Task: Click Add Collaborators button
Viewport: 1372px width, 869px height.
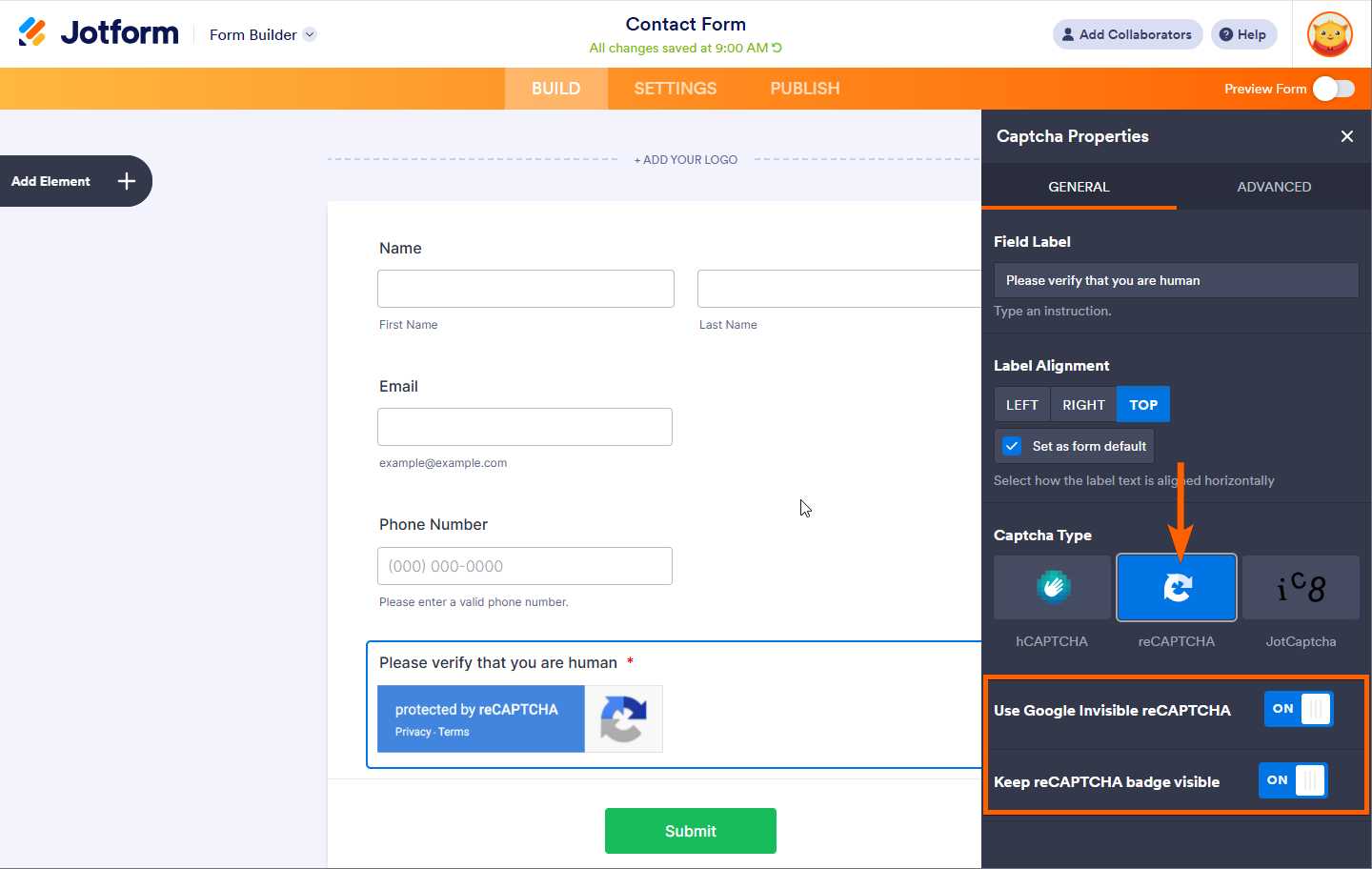Action: tap(1128, 34)
